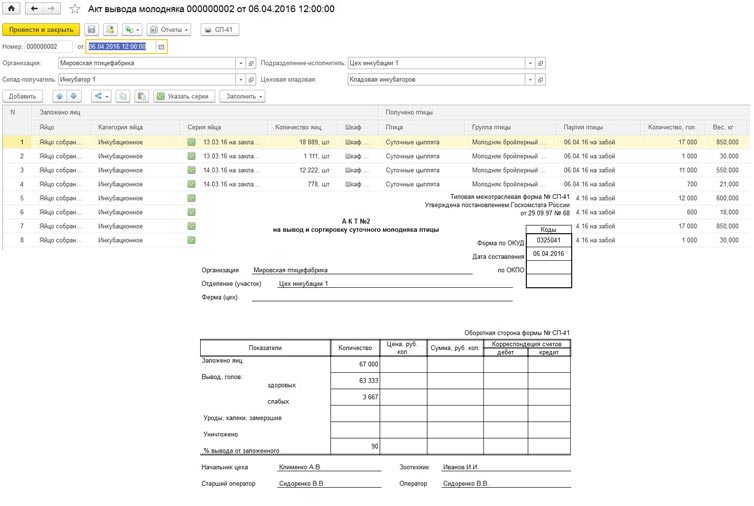Click Мировская птицефабрика in print form
The height and width of the screenshot is (506, 754).
(x=290, y=270)
